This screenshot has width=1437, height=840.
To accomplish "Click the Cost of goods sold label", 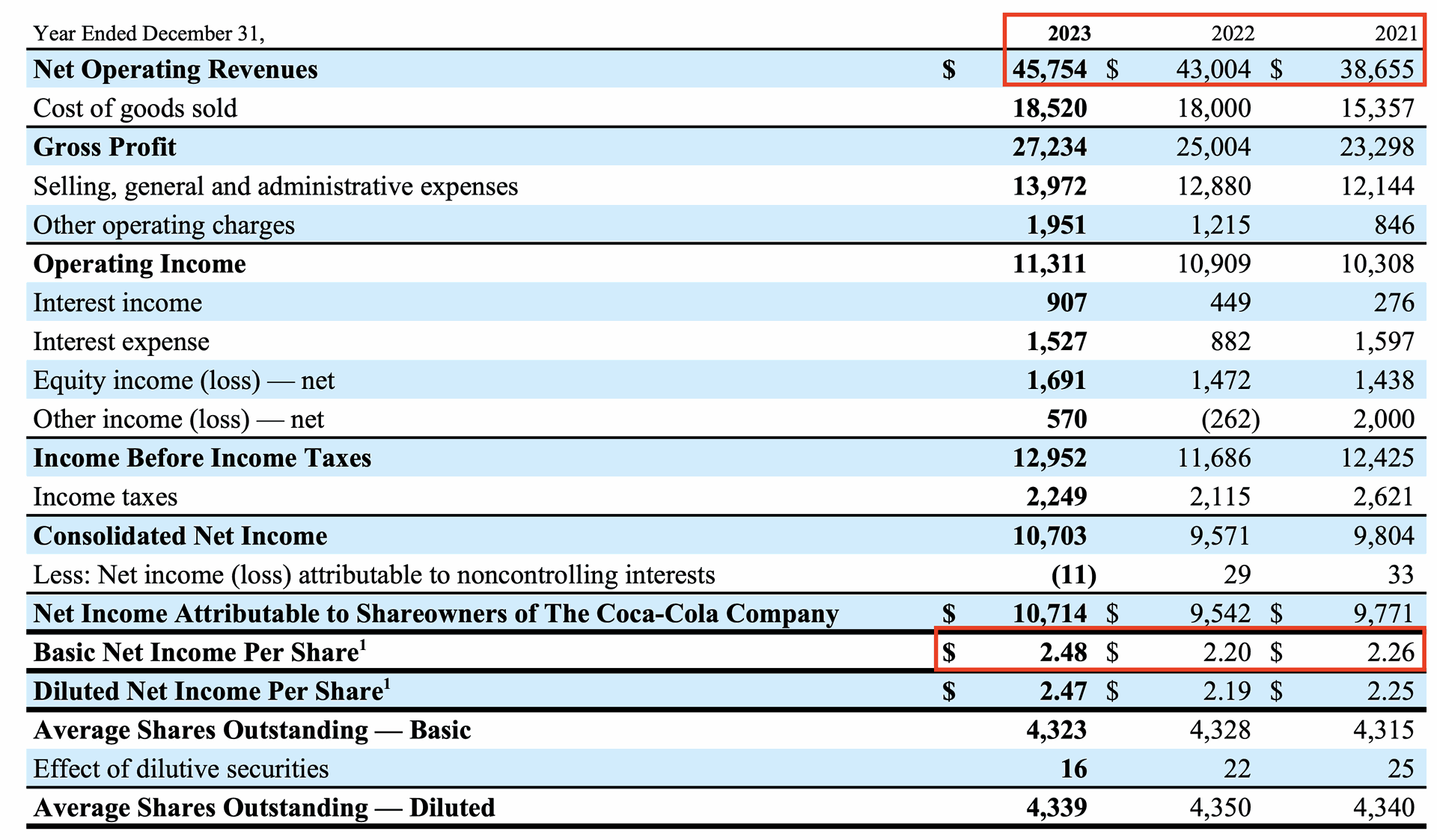I will click(135, 108).
